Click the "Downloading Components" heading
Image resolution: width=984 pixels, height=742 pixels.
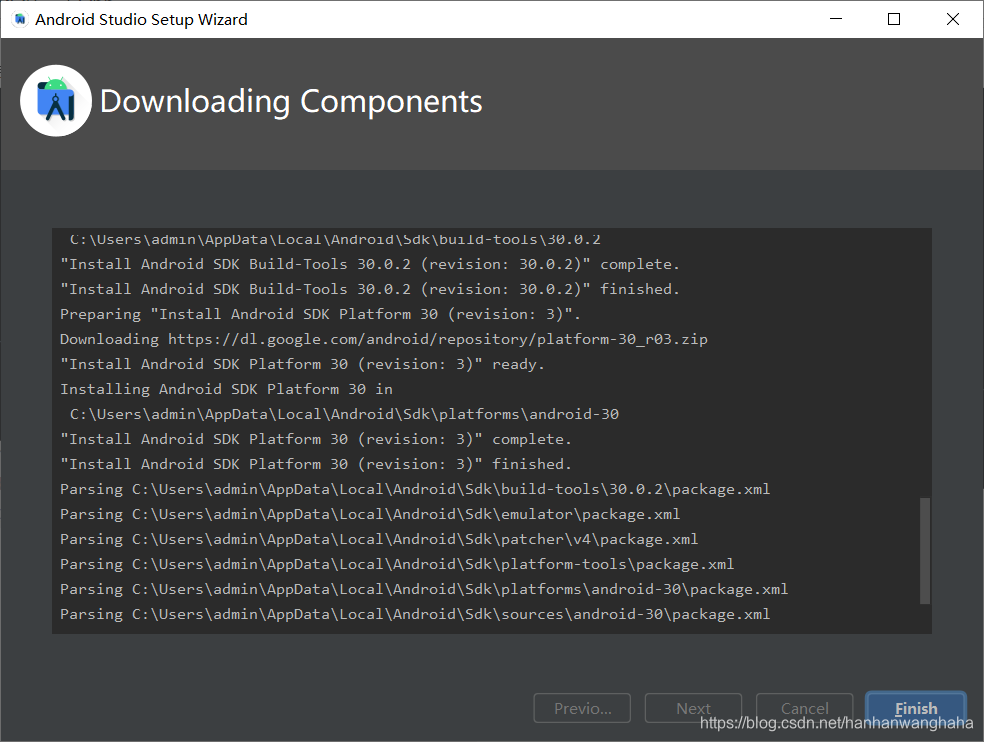click(291, 102)
